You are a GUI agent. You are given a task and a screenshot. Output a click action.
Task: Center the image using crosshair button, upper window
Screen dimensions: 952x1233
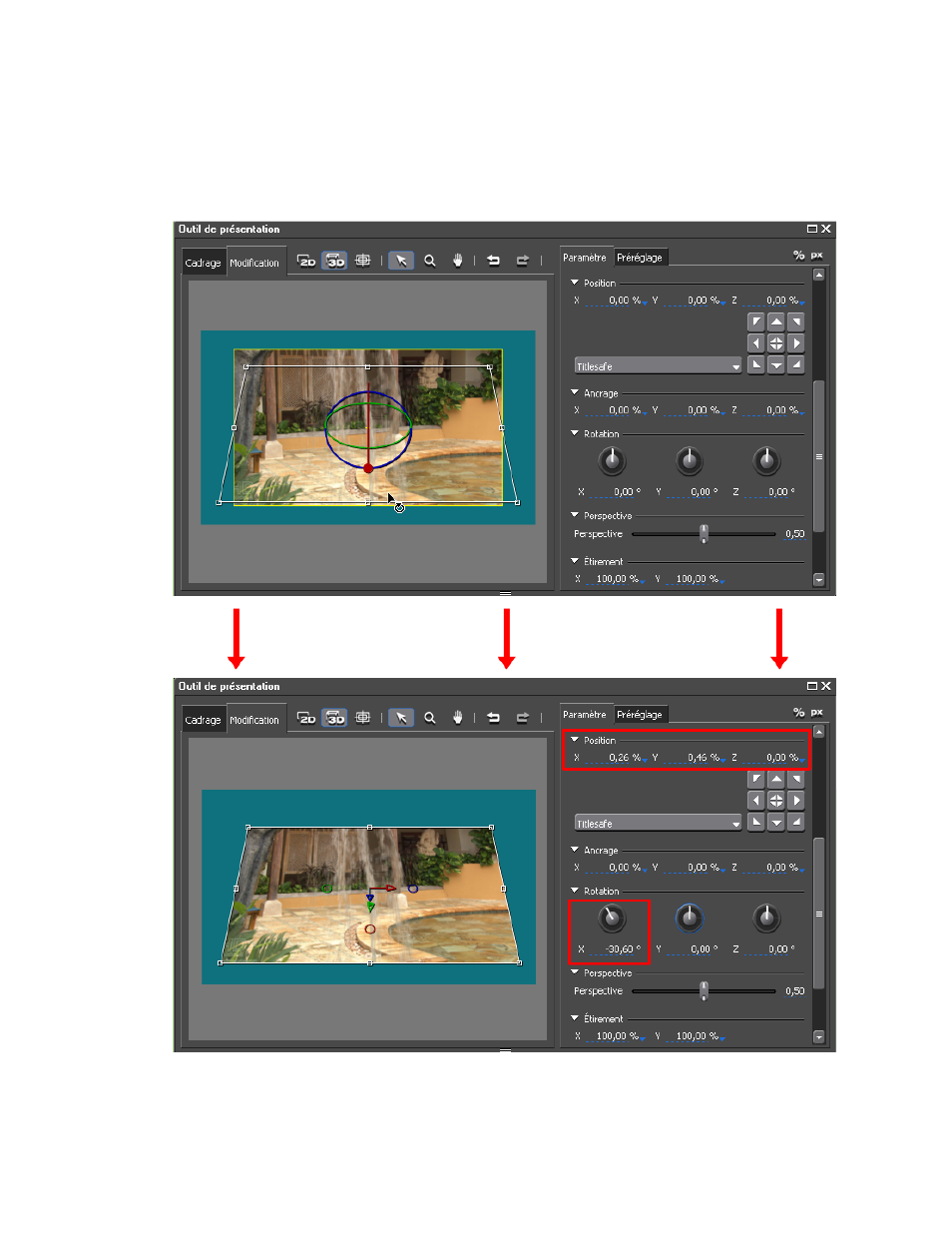[776, 343]
